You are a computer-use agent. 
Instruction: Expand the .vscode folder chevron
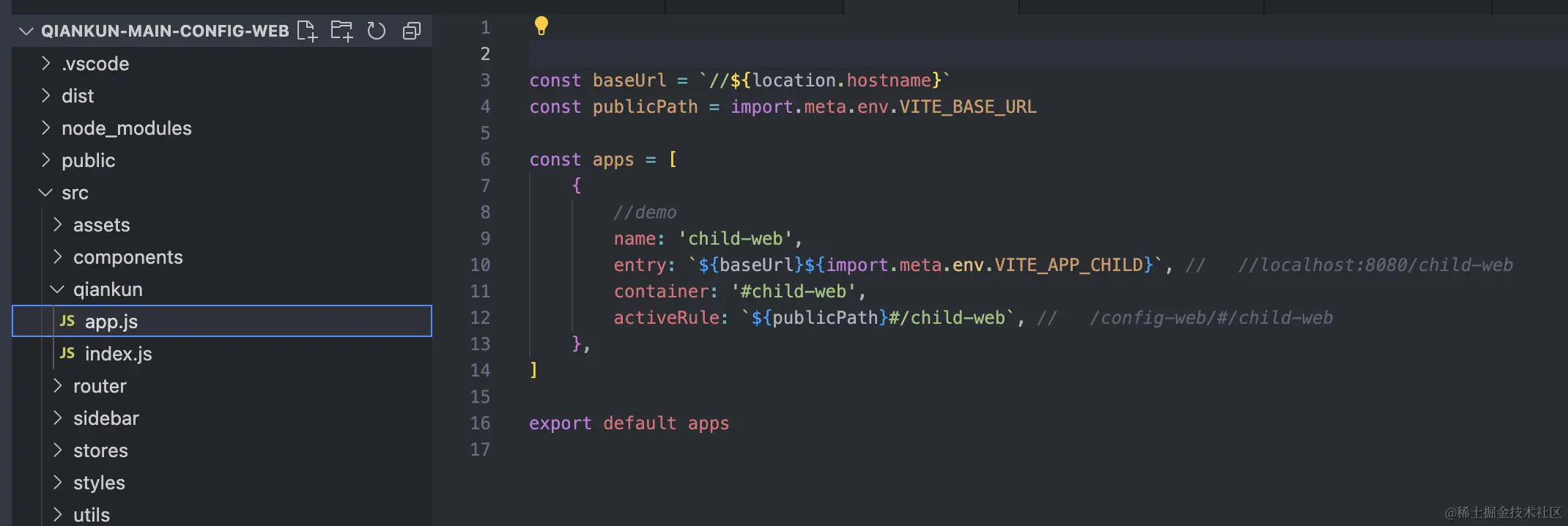pos(46,63)
